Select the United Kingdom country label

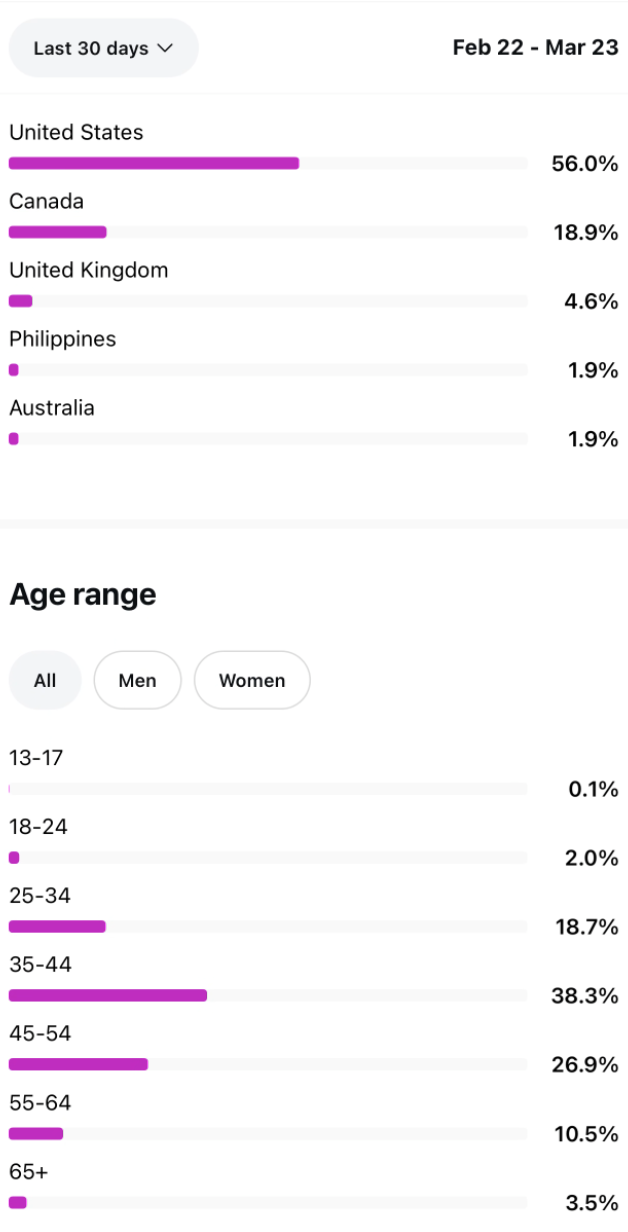(88, 270)
